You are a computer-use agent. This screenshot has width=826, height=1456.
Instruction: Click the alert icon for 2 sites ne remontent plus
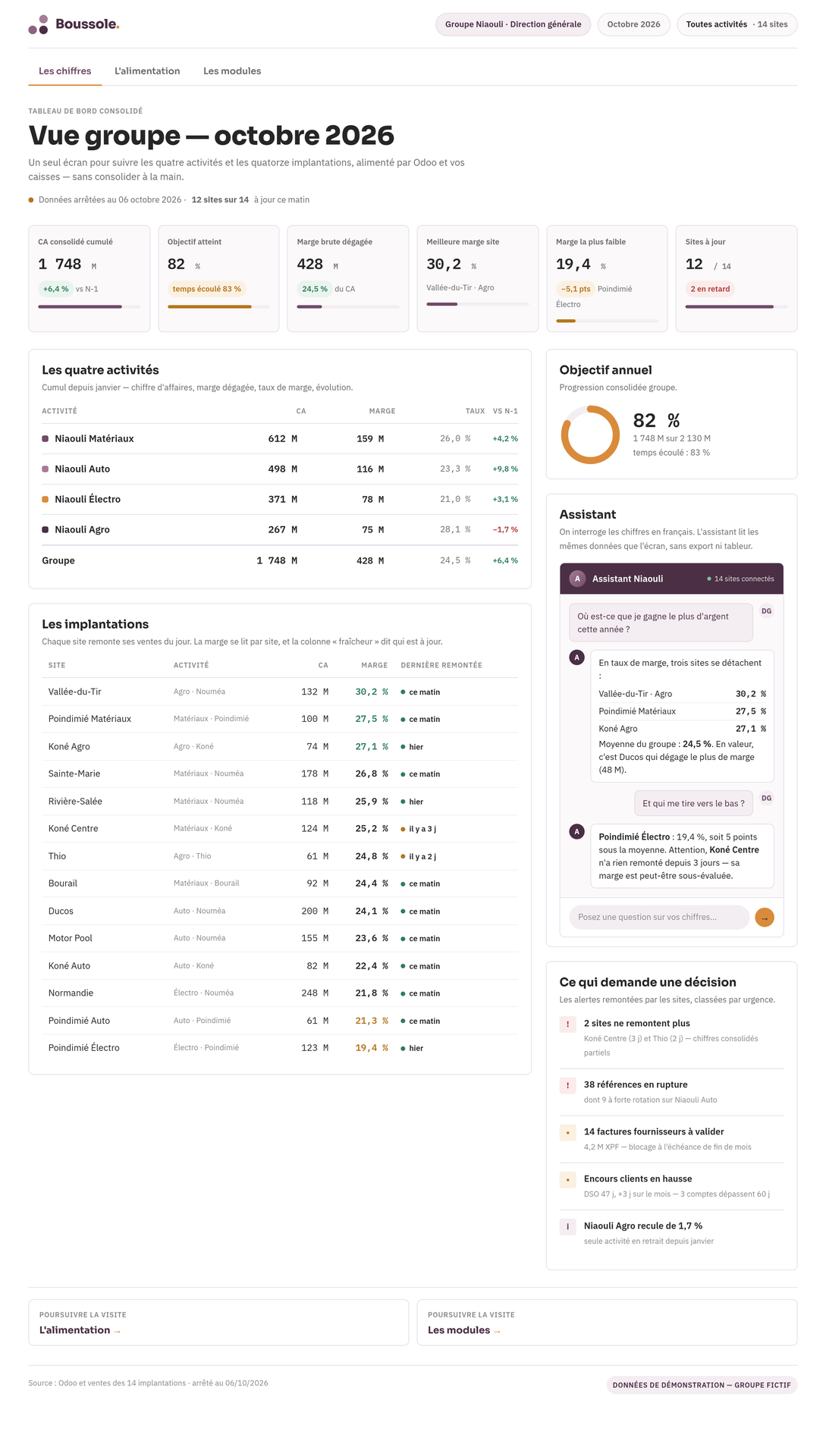(x=567, y=1024)
